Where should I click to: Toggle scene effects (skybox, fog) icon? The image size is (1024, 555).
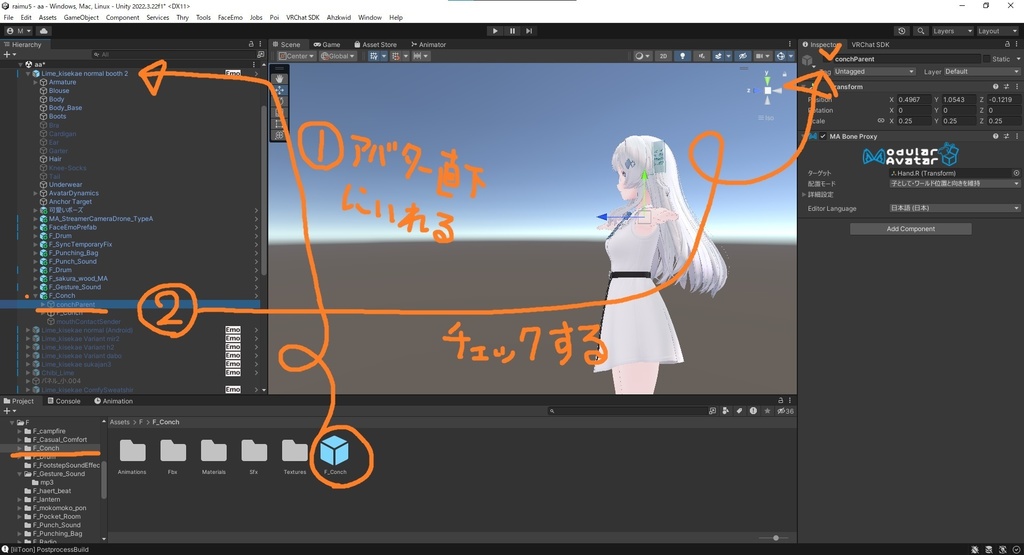720,56
